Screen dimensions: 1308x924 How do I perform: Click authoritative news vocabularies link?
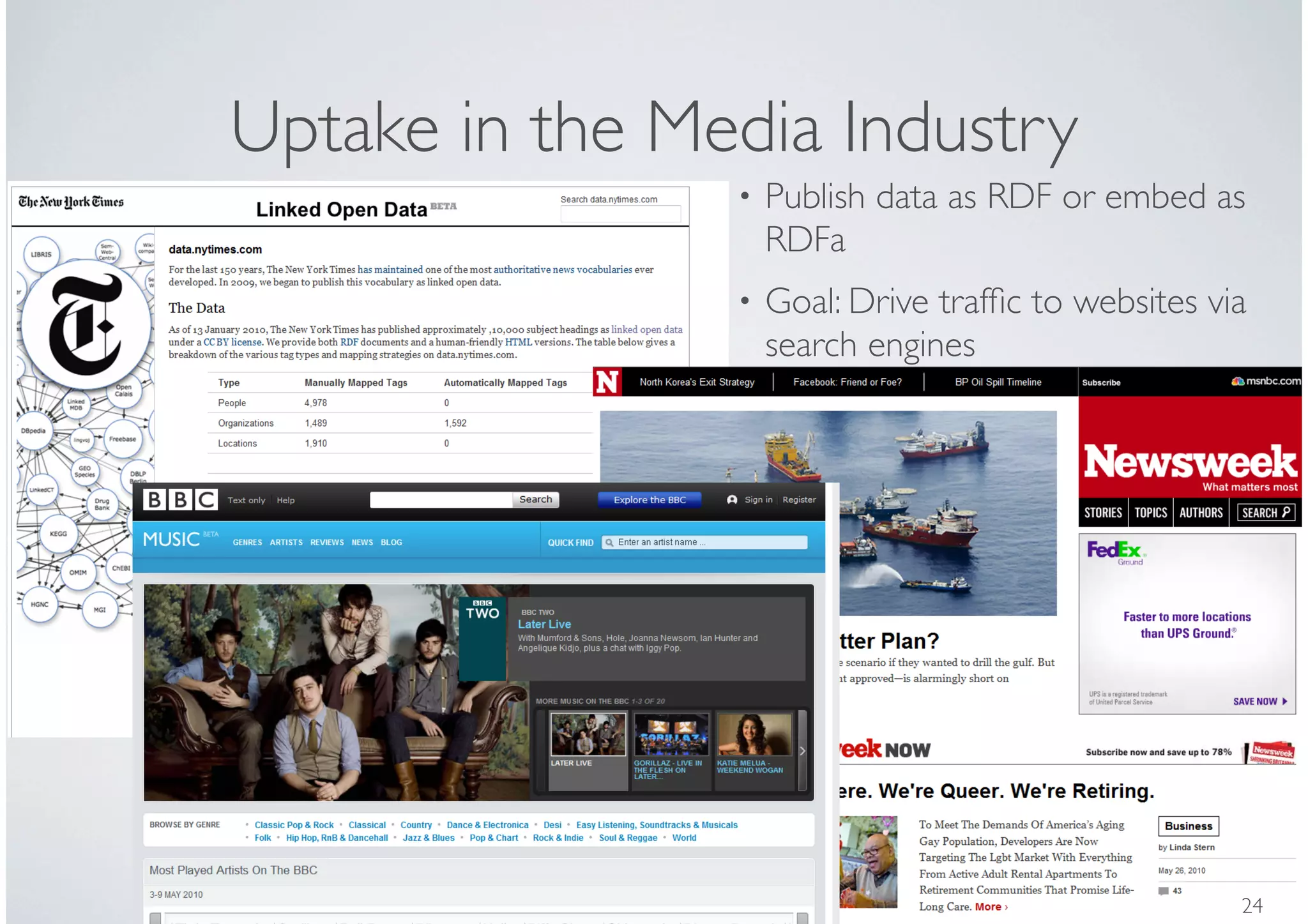coord(563,269)
